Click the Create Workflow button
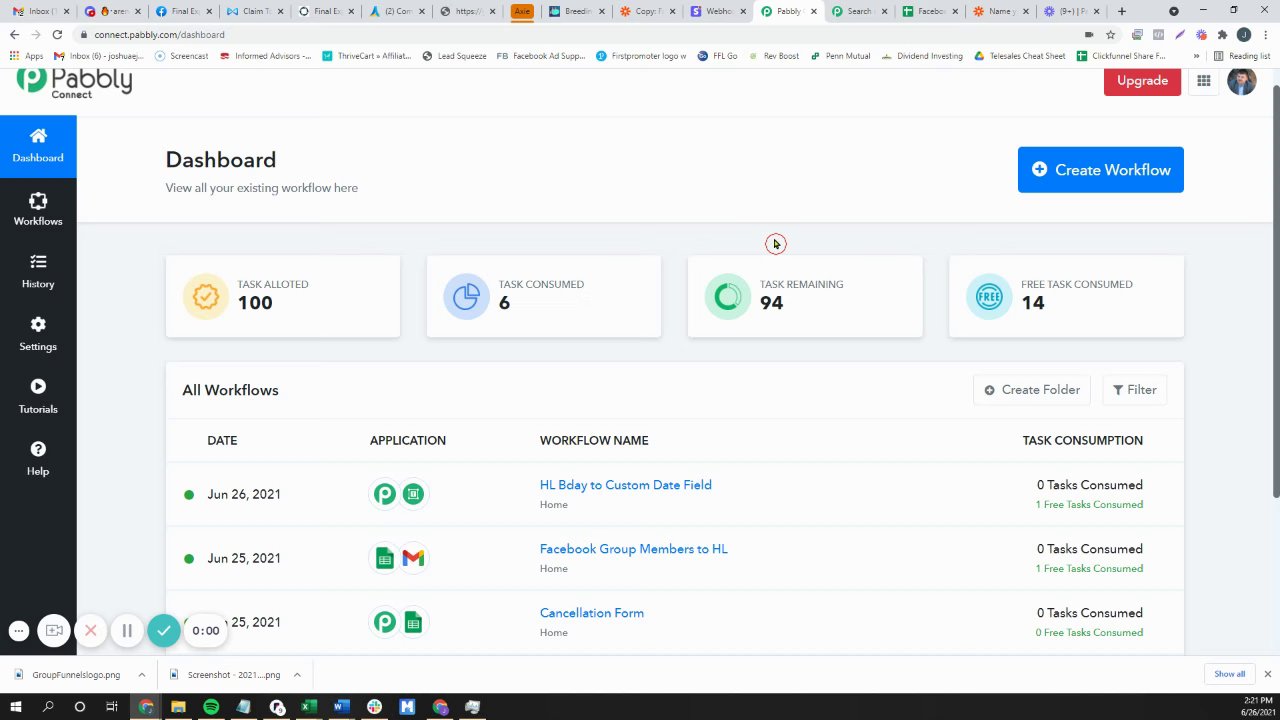1280x720 pixels. click(x=1100, y=170)
